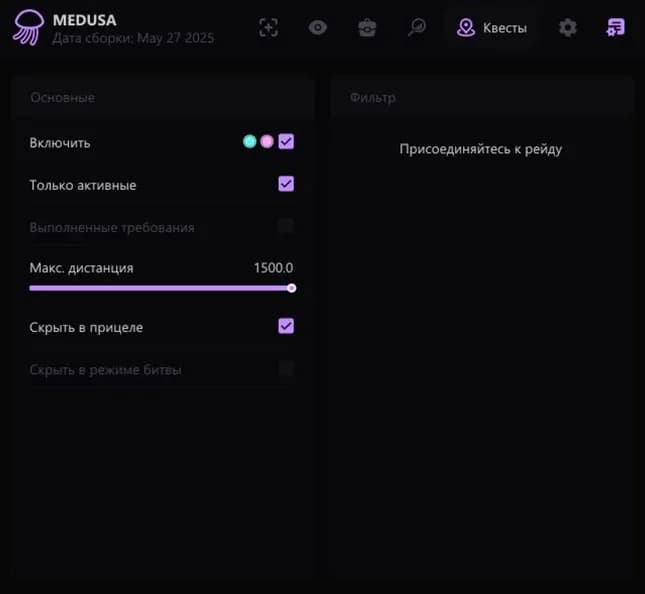This screenshot has width=645, height=594.
Task: Open the config list icon at far right
Action: pos(615,28)
